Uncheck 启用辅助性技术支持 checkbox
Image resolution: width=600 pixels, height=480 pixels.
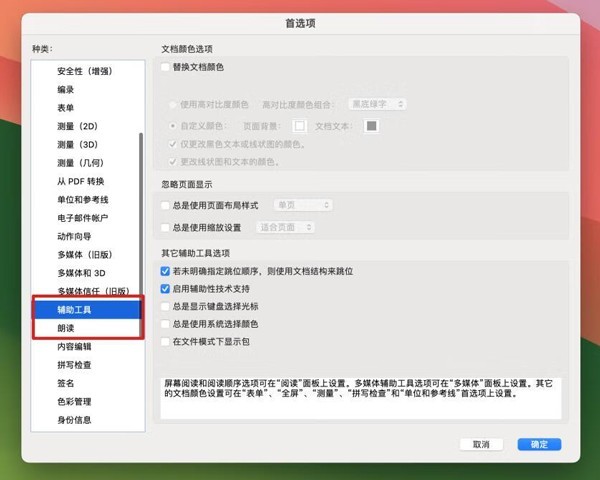click(x=165, y=289)
